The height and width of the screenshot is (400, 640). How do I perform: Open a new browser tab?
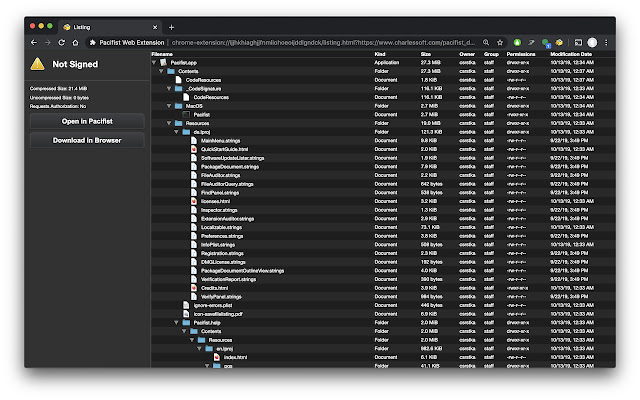point(171,26)
